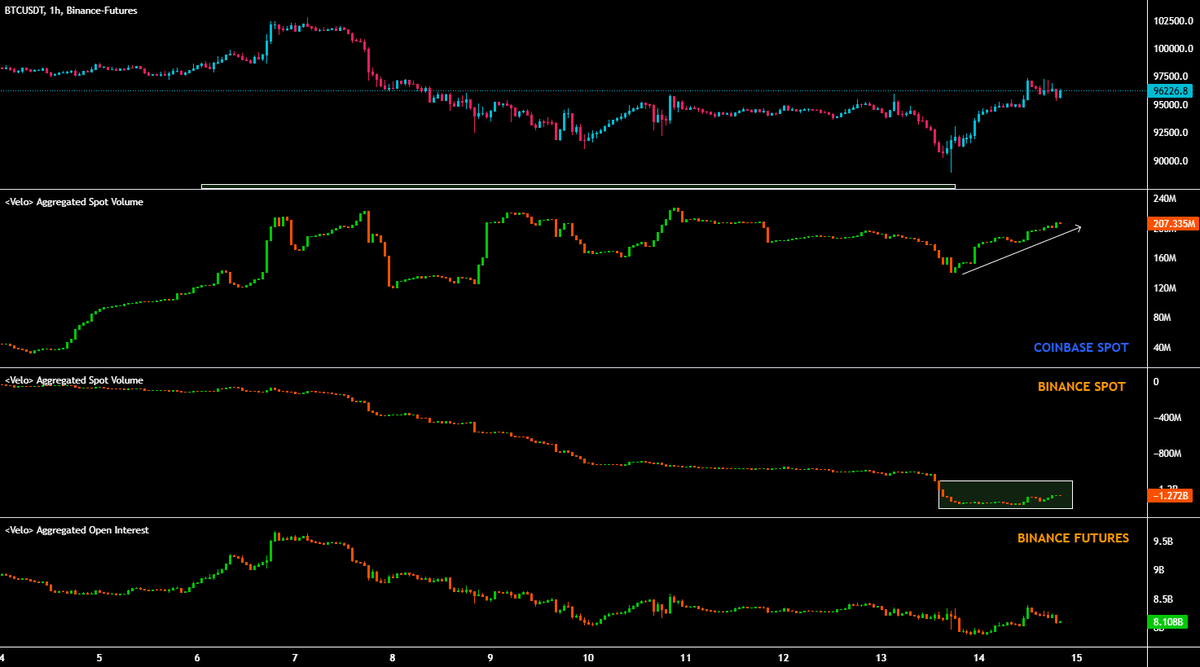
Task: Click the 8.108B open interest tag
Action: tap(1170, 621)
